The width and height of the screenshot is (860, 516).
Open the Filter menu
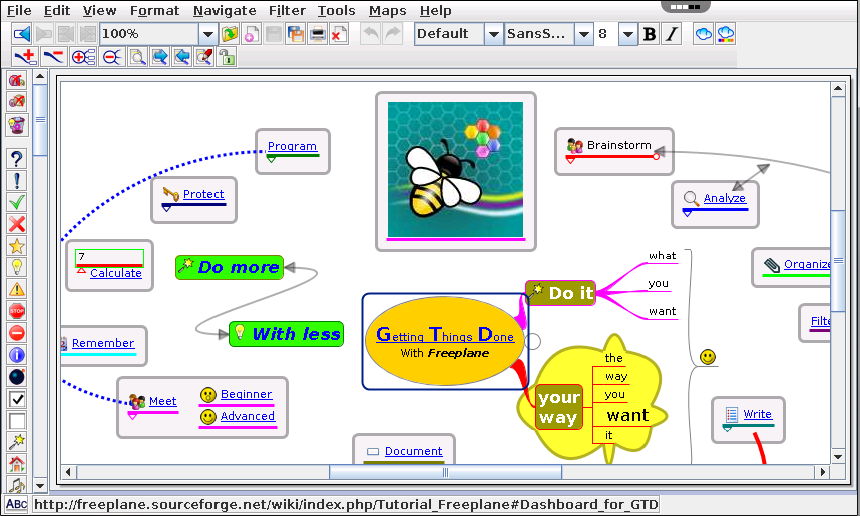point(287,10)
